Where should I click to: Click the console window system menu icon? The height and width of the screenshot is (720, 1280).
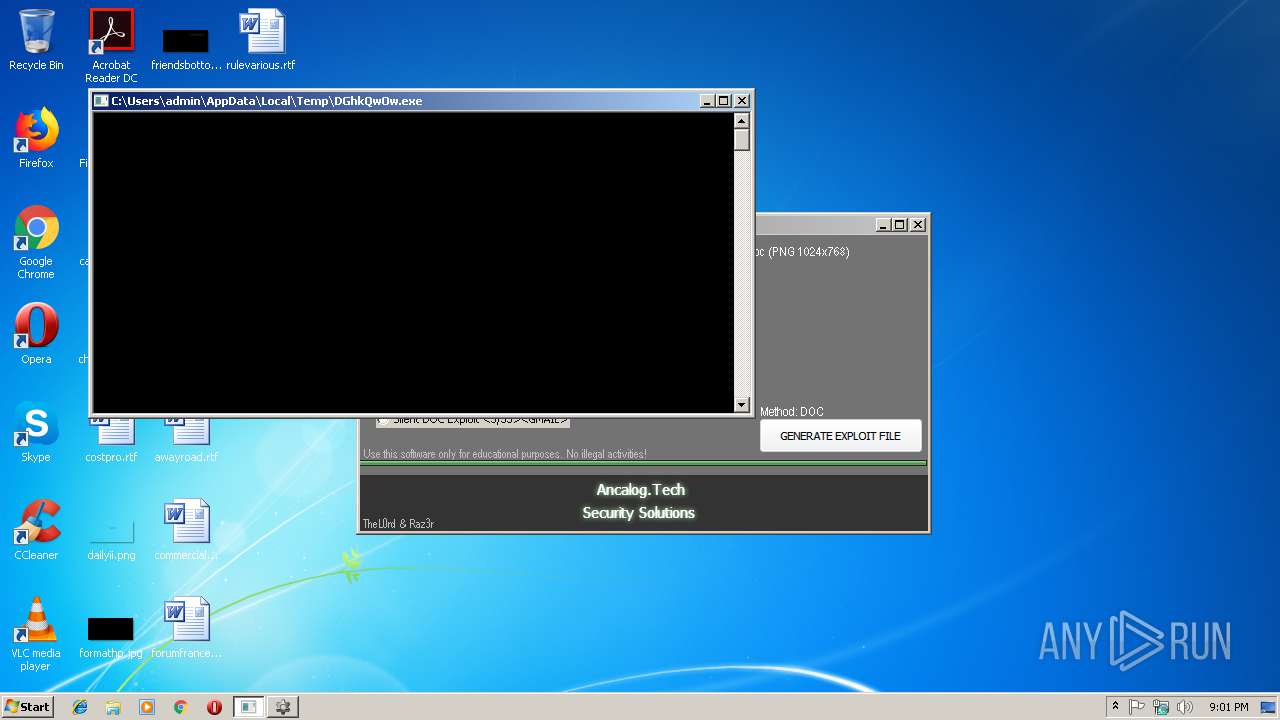(x=101, y=101)
